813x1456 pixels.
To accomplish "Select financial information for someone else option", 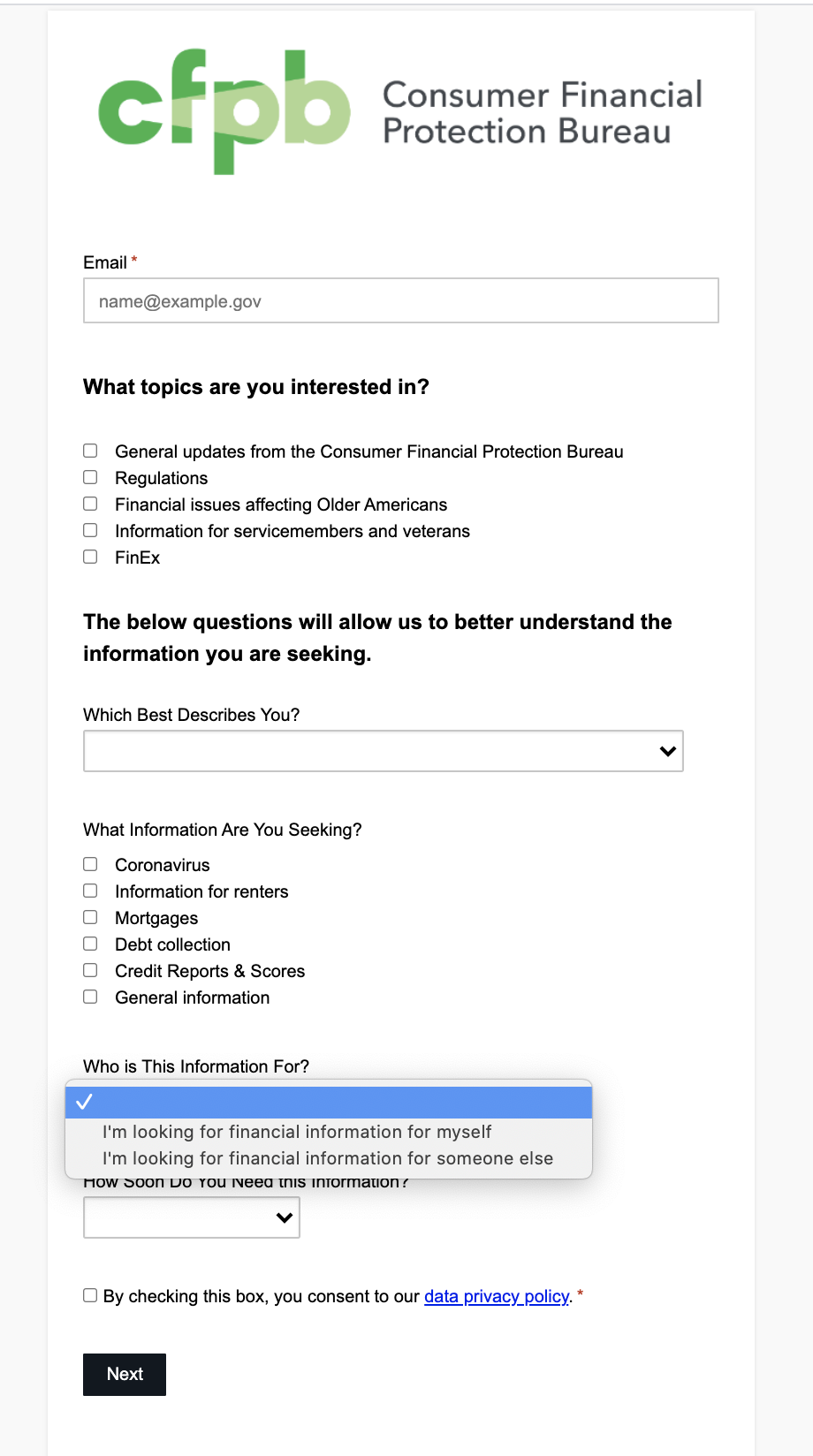I will pos(328,1158).
